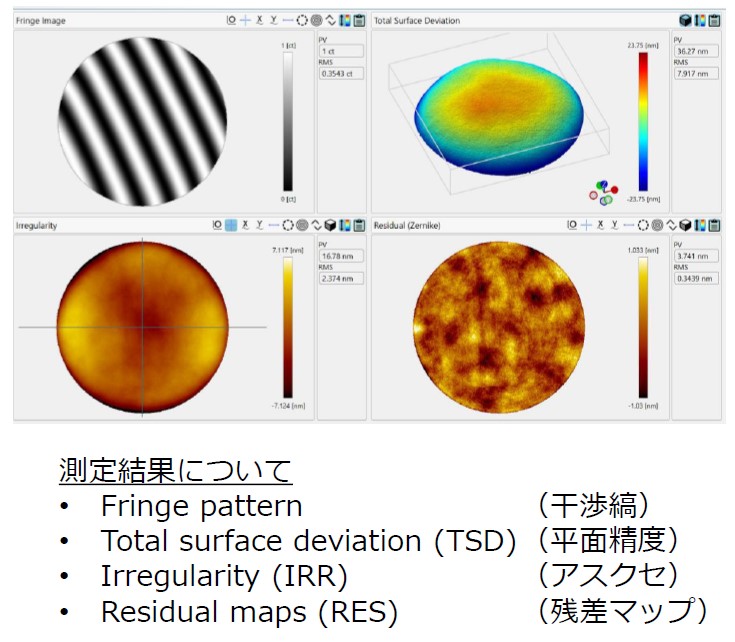
Task: Click origin icon in Irregularity toolbar
Action: coord(217,225)
